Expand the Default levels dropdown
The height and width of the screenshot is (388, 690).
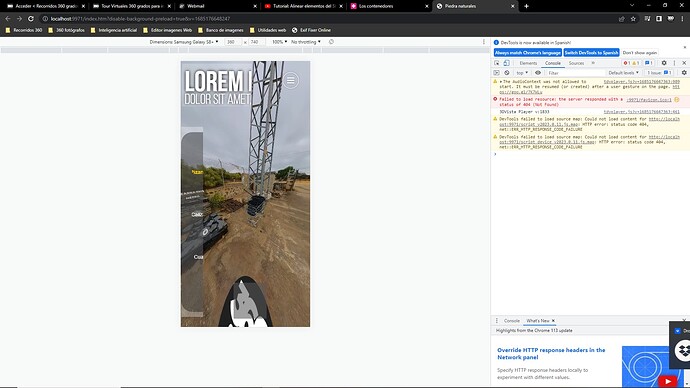click(x=624, y=73)
